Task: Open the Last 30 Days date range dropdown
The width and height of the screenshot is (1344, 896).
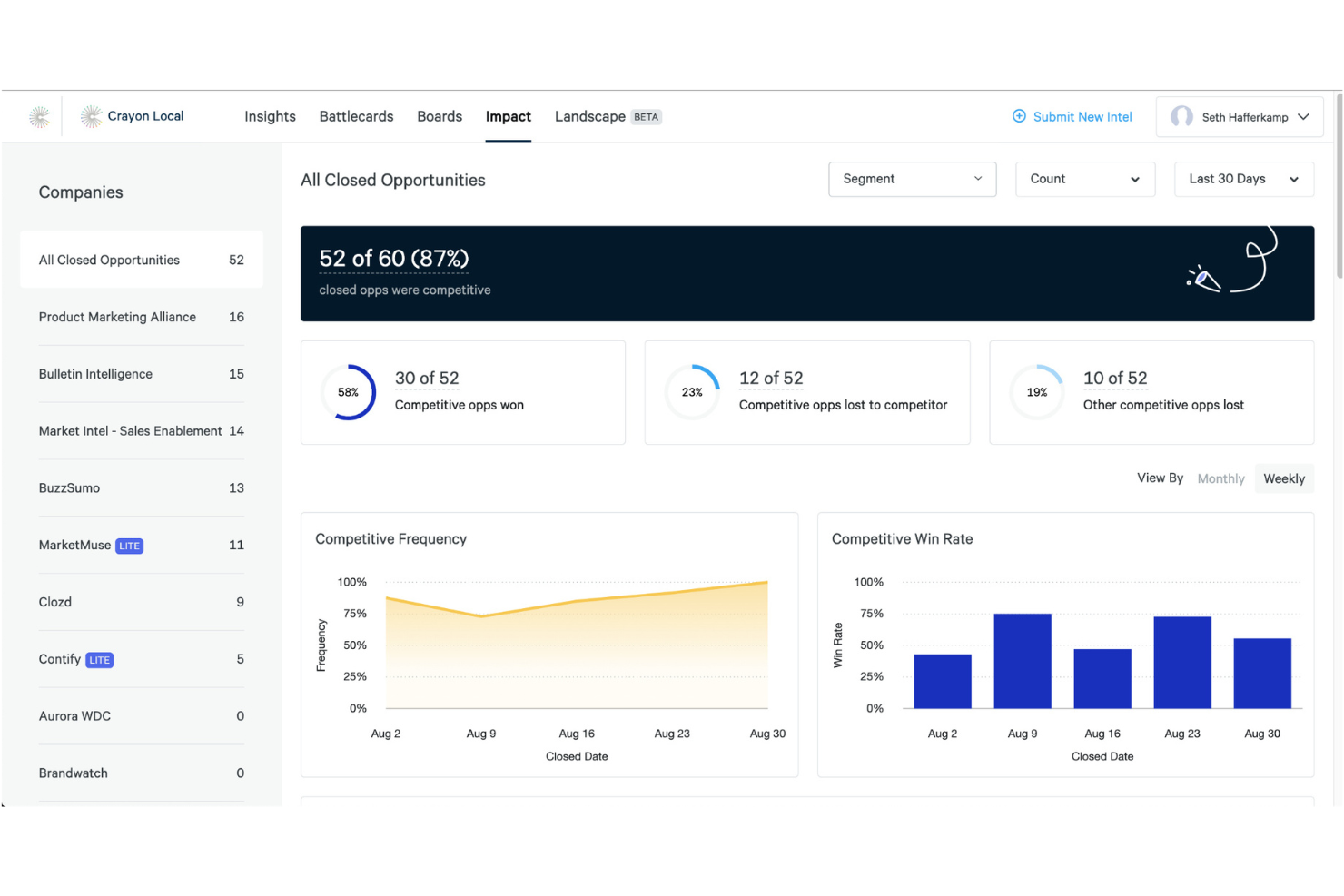Action: point(1243,179)
